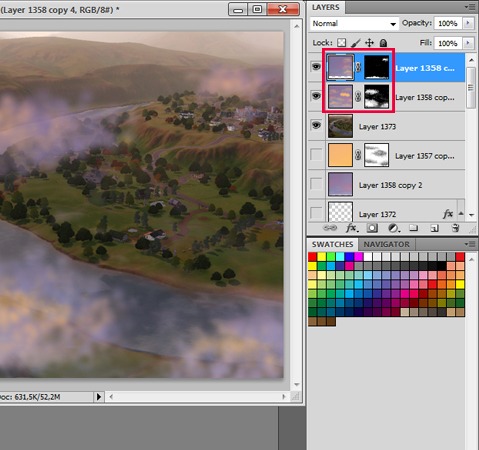The width and height of the screenshot is (479, 450).
Task: Click the create new layer icon
Action: pos(434,228)
